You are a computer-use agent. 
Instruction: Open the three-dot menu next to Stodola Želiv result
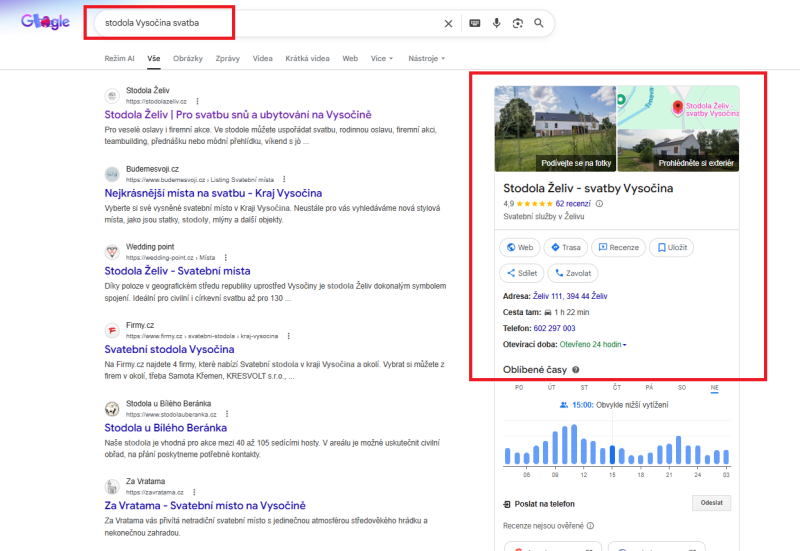pyautogui.click(x=197, y=101)
